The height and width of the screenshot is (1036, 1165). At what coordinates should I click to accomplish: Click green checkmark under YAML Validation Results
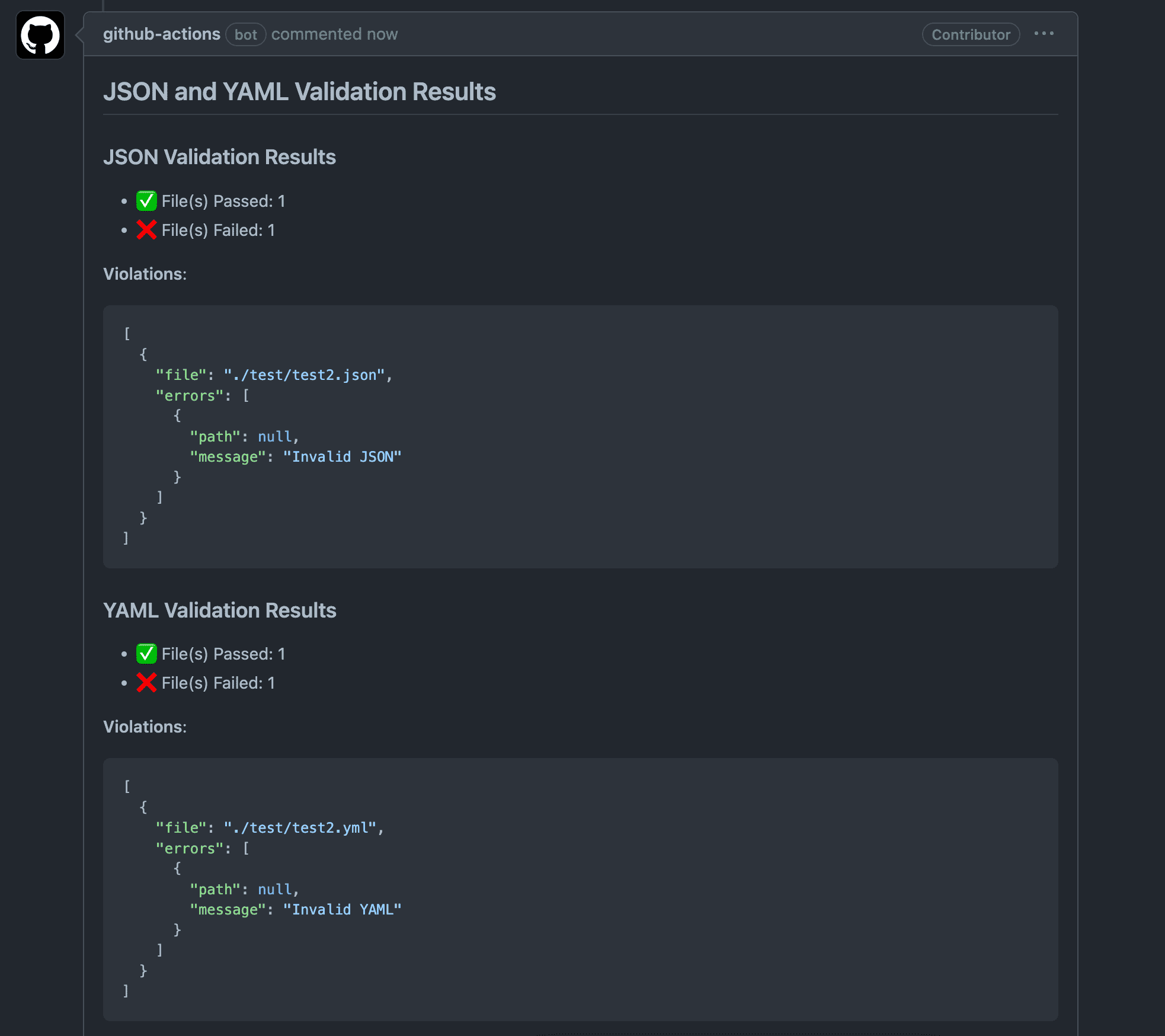pos(146,654)
